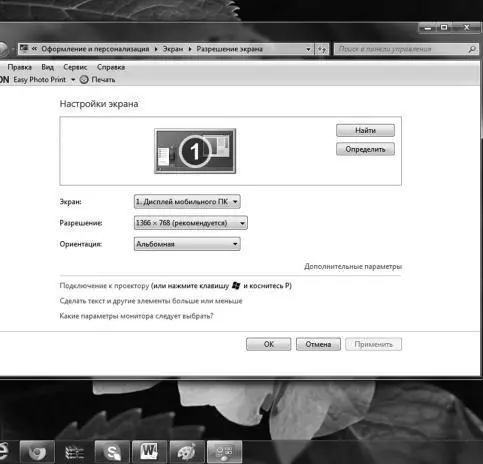Viewport: 483px width, 464px height.
Task: Switch to Microsoft Word in taskbar
Action: (x=150, y=452)
